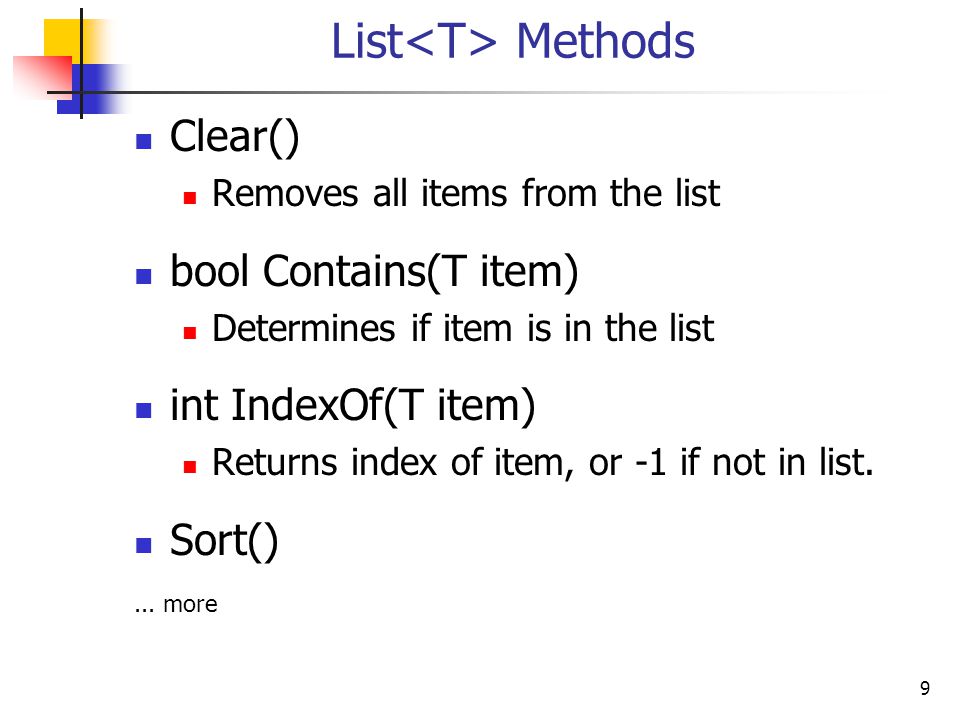Image resolution: width=960 pixels, height=720 pixels.
Task: Click the slide number 9
Action: [924, 688]
